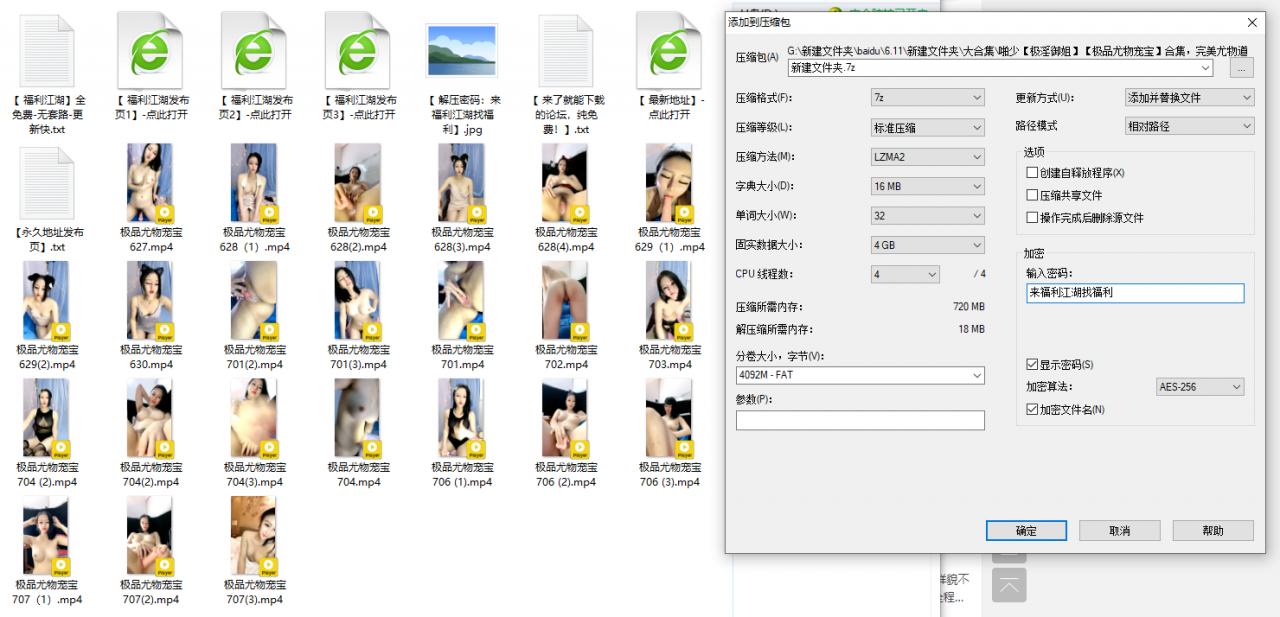This screenshot has width=1280, height=617.
Task: Click inside the 输入密码 password field
Action: point(1135,293)
